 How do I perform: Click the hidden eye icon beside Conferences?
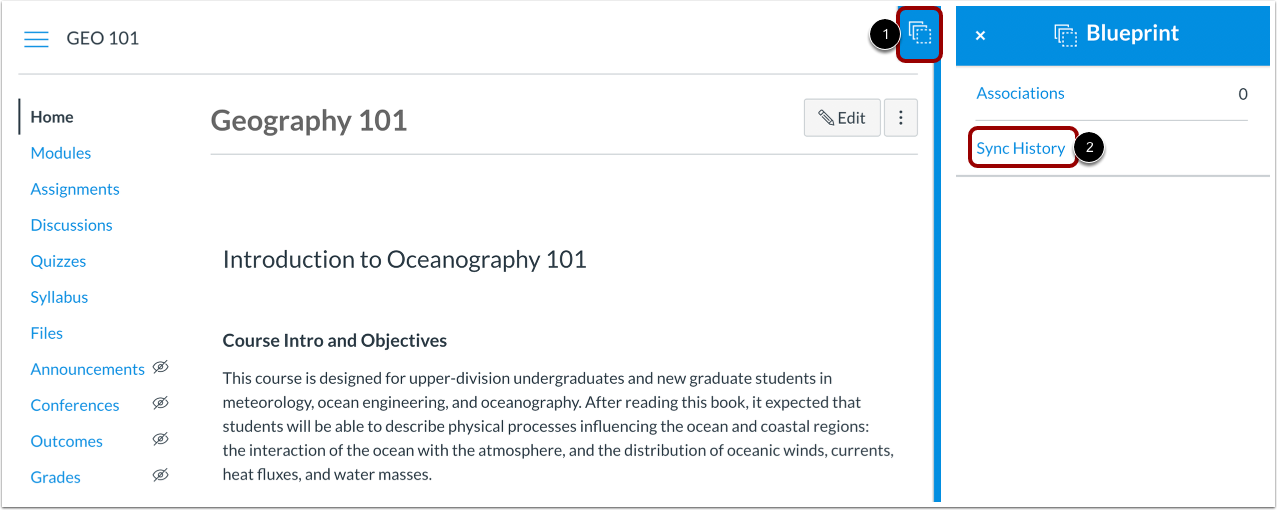click(160, 404)
